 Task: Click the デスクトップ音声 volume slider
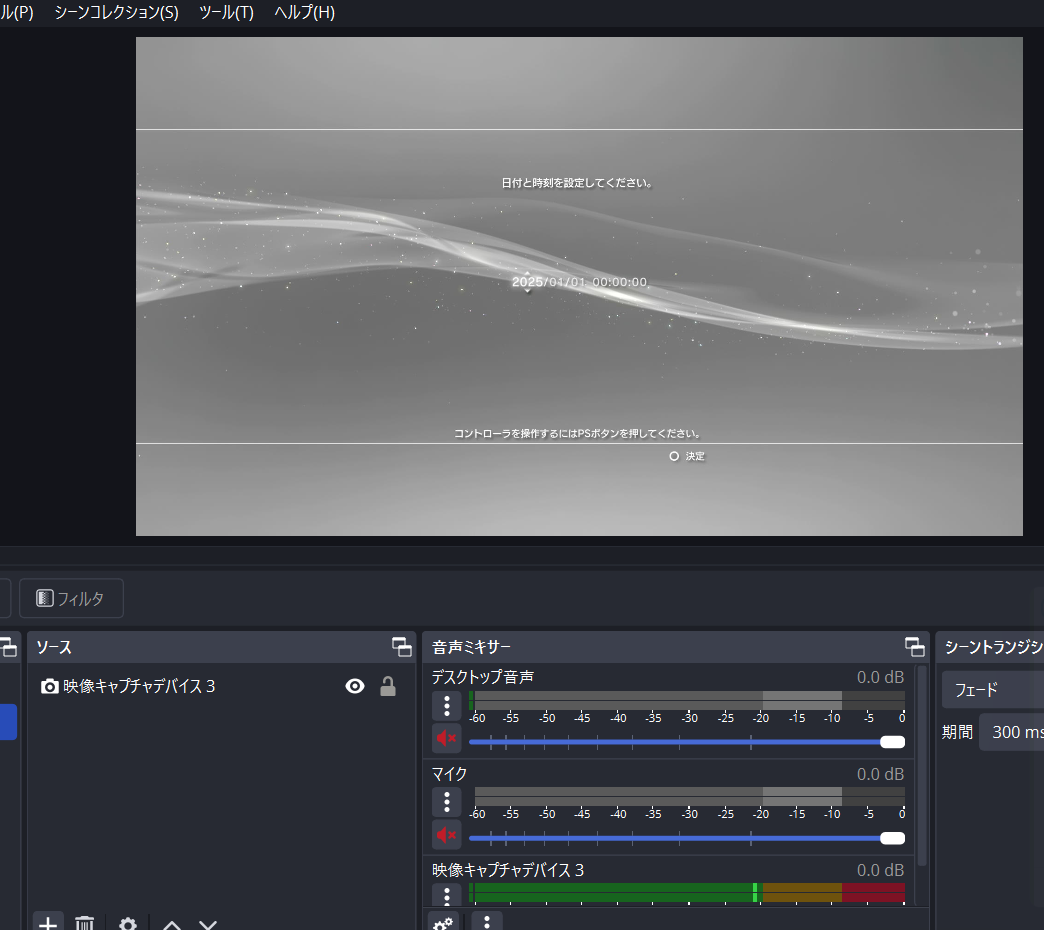[x=680, y=742]
